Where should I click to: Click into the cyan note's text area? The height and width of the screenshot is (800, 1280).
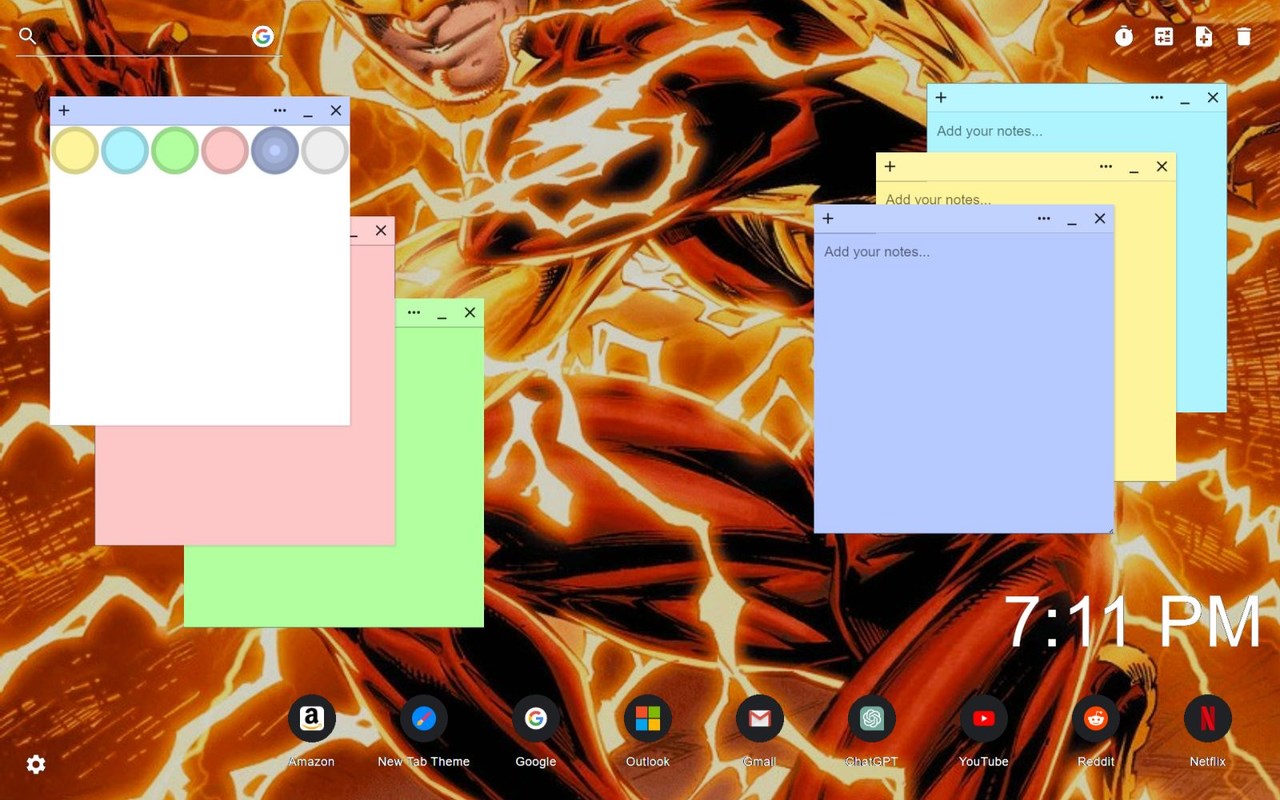click(1077, 131)
